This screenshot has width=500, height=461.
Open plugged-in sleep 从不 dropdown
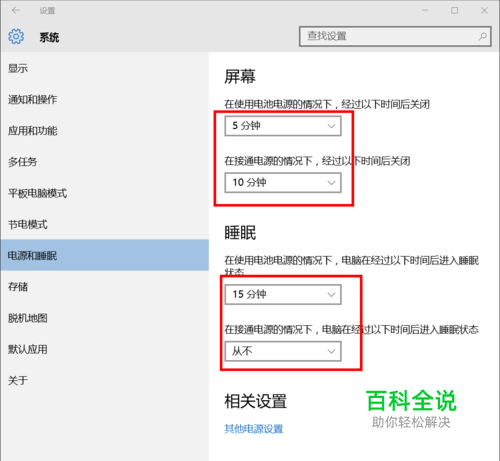point(283,351)
